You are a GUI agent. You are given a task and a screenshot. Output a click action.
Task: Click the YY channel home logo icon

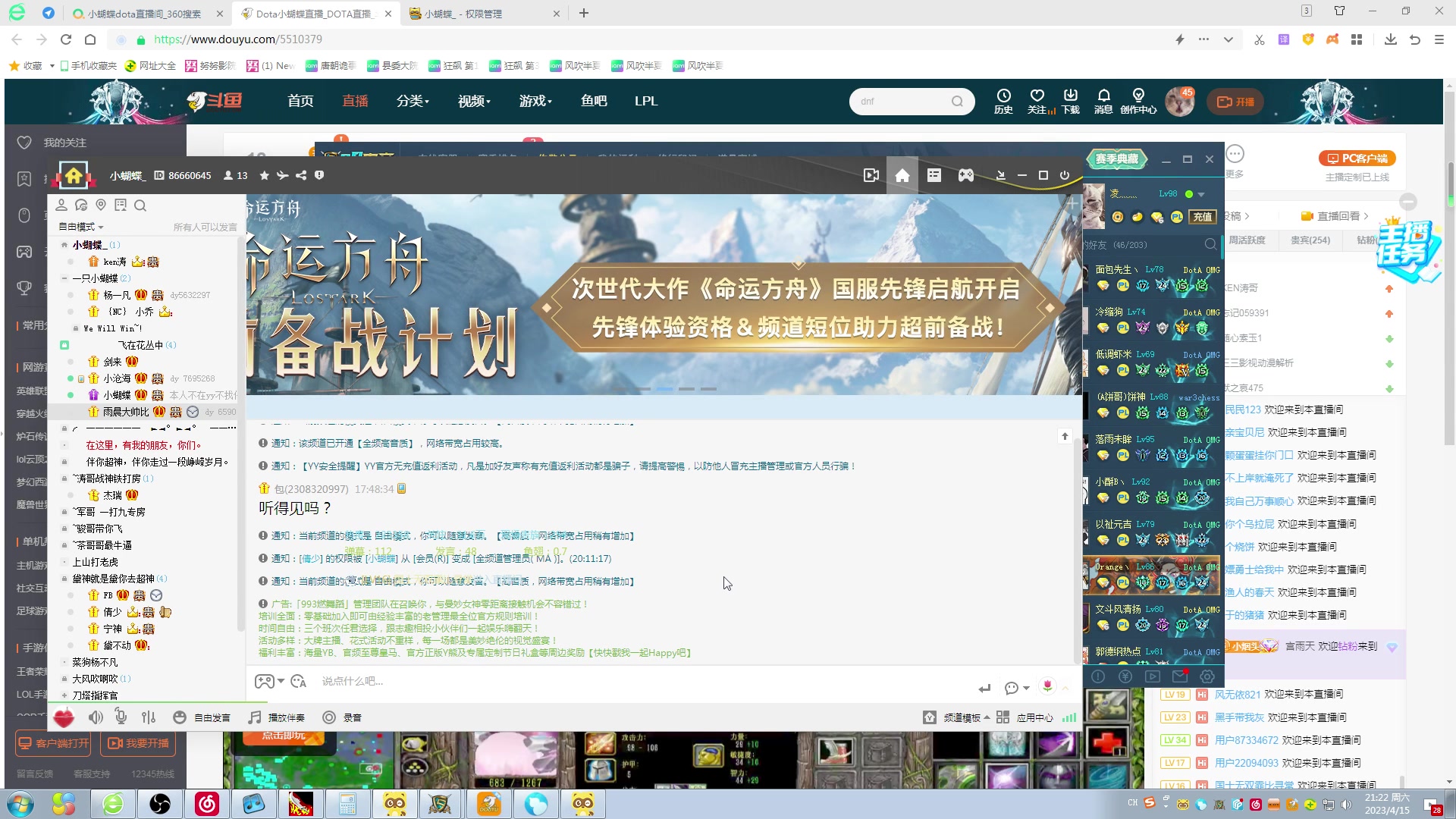coord(74,175)
